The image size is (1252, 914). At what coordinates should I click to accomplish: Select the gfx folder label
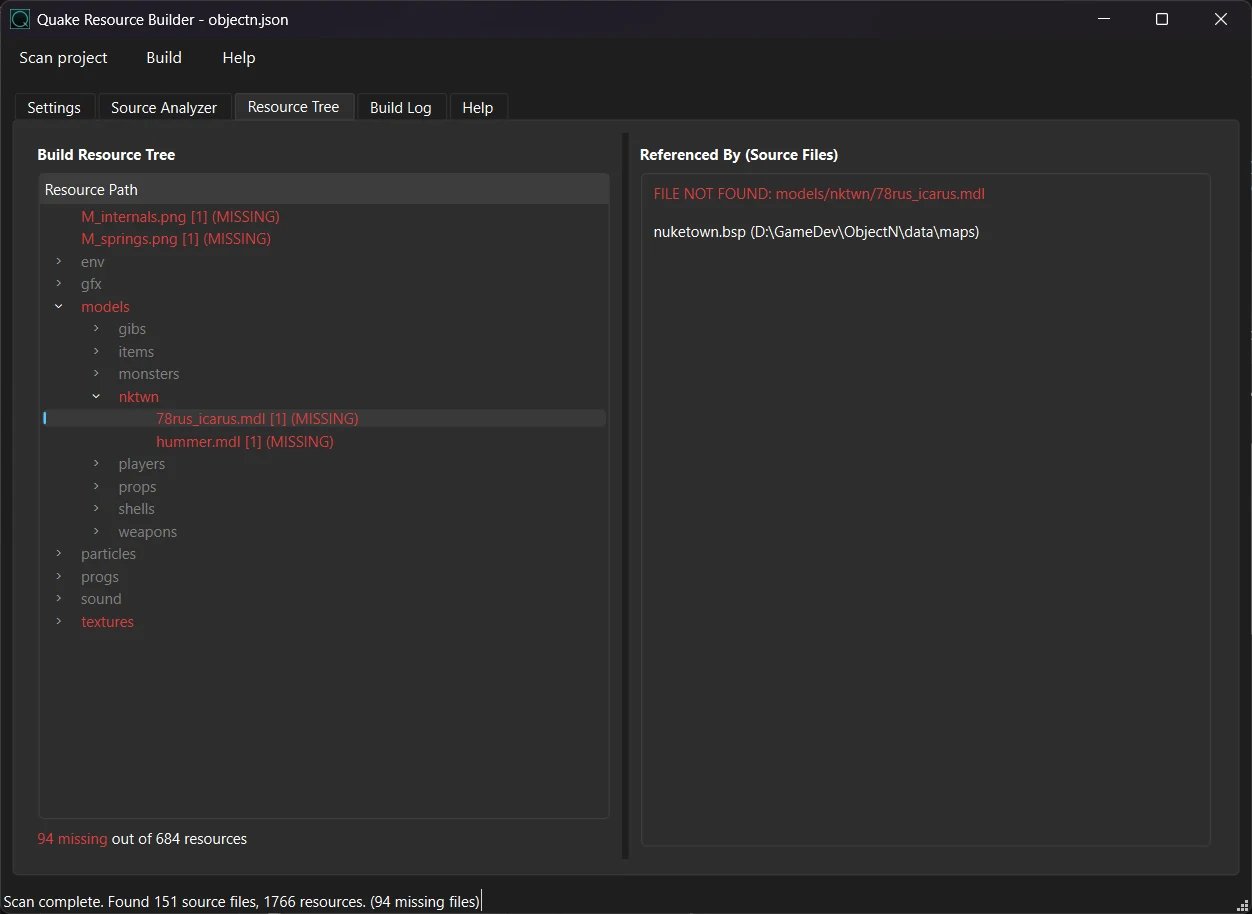click(x=92, y=284)
